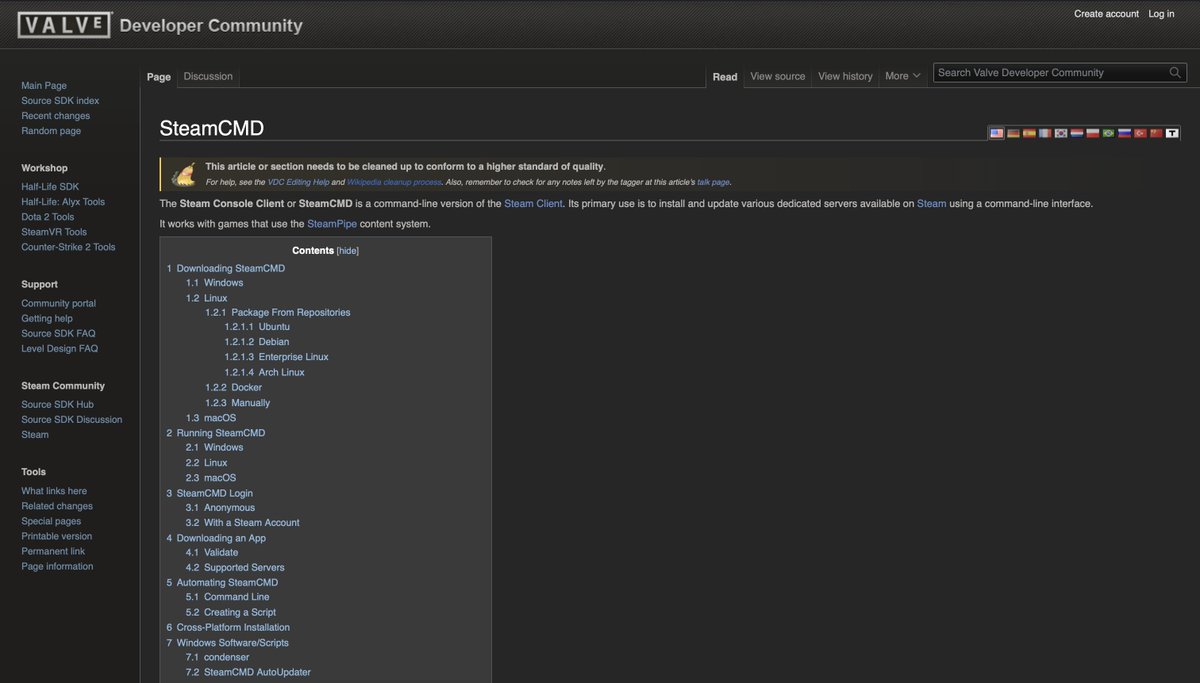Click the Log in link
1200x683 pixels.
tap(1161, 14)
